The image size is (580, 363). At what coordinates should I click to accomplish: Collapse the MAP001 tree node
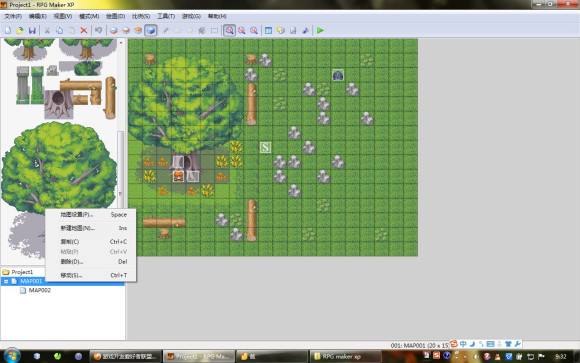pos(6,282)
